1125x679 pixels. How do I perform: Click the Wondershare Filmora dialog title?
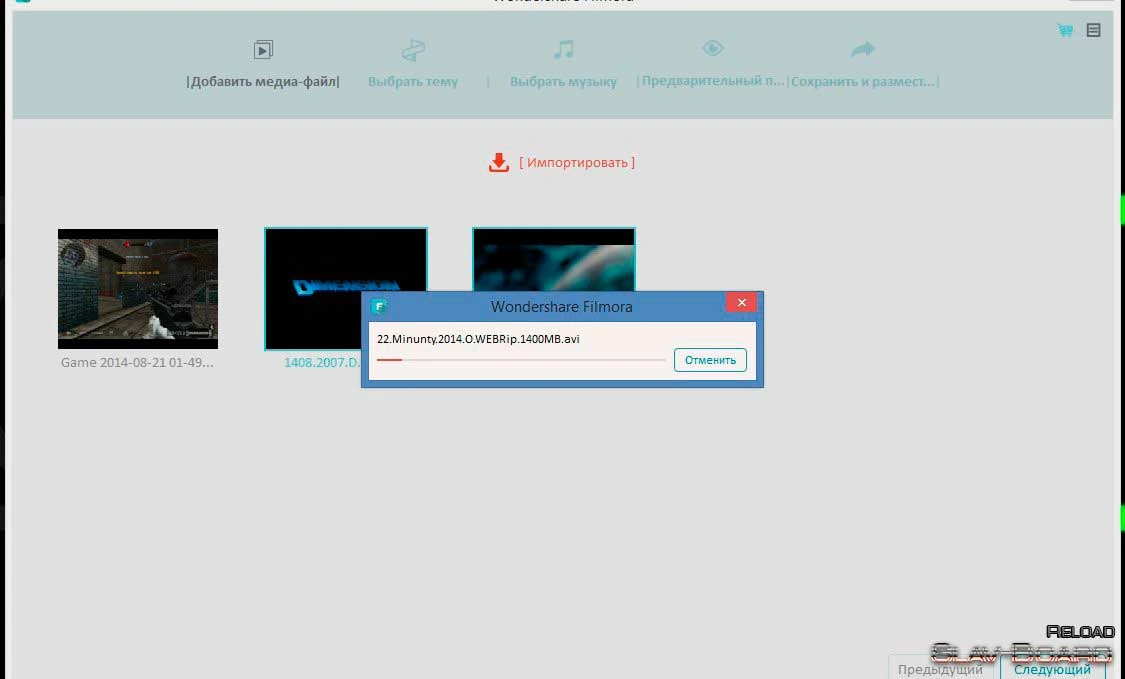561,306
